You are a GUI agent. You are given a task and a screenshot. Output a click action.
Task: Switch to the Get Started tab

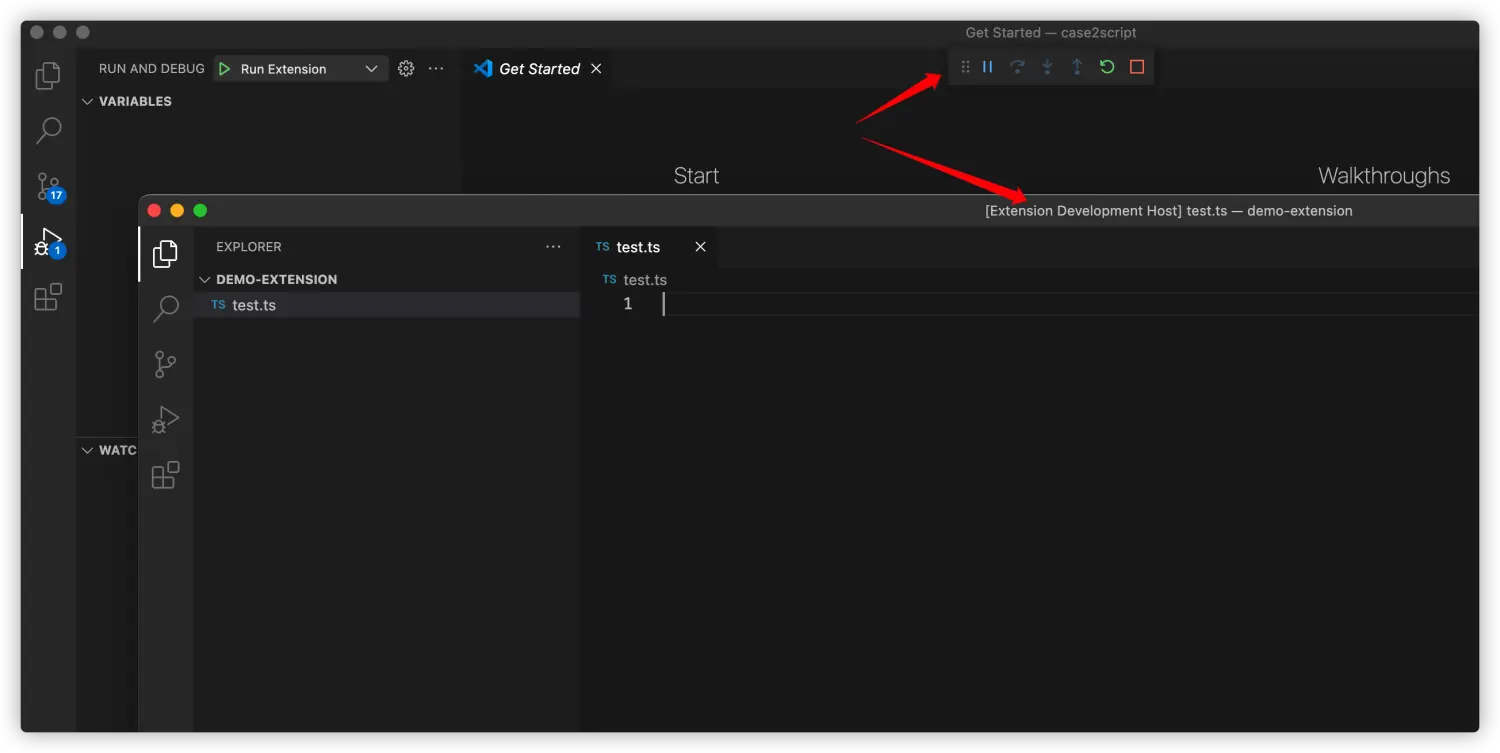click(538, 69)
